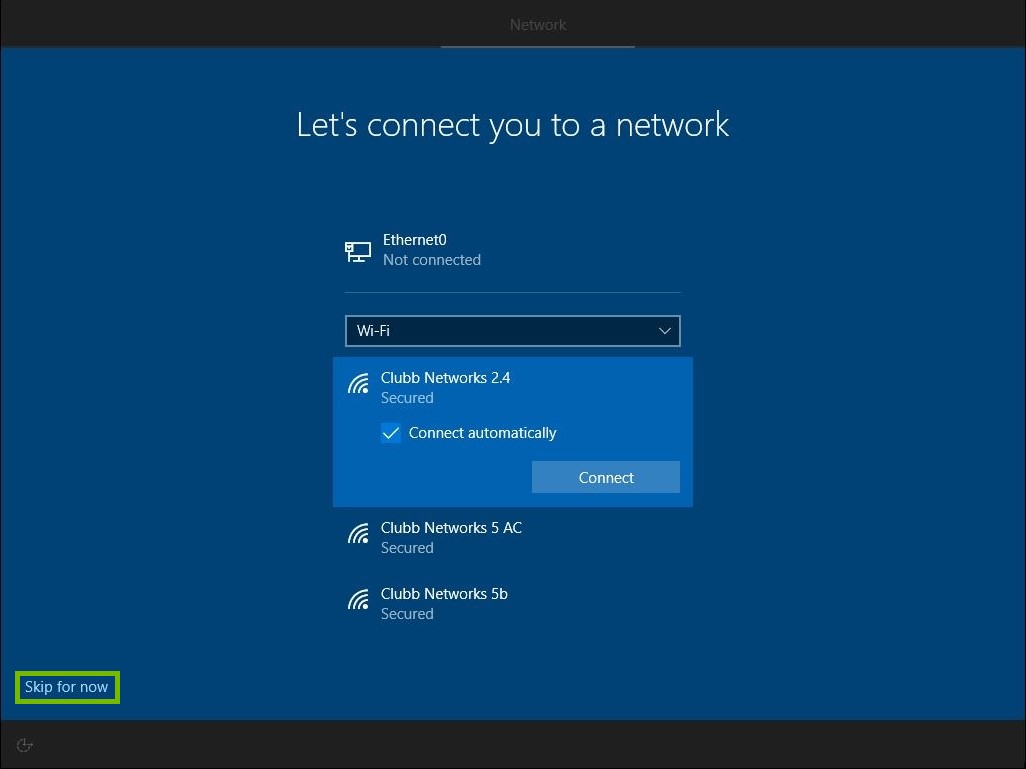Choose Skip for now to continue without network
The width and height of the screenshot is (1026, 769).
[66, 687]
